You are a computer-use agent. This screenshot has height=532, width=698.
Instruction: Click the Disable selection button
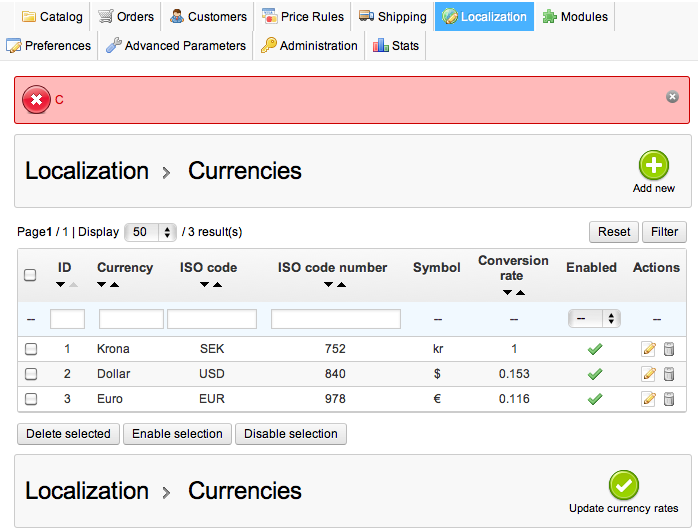coord(291,434)
